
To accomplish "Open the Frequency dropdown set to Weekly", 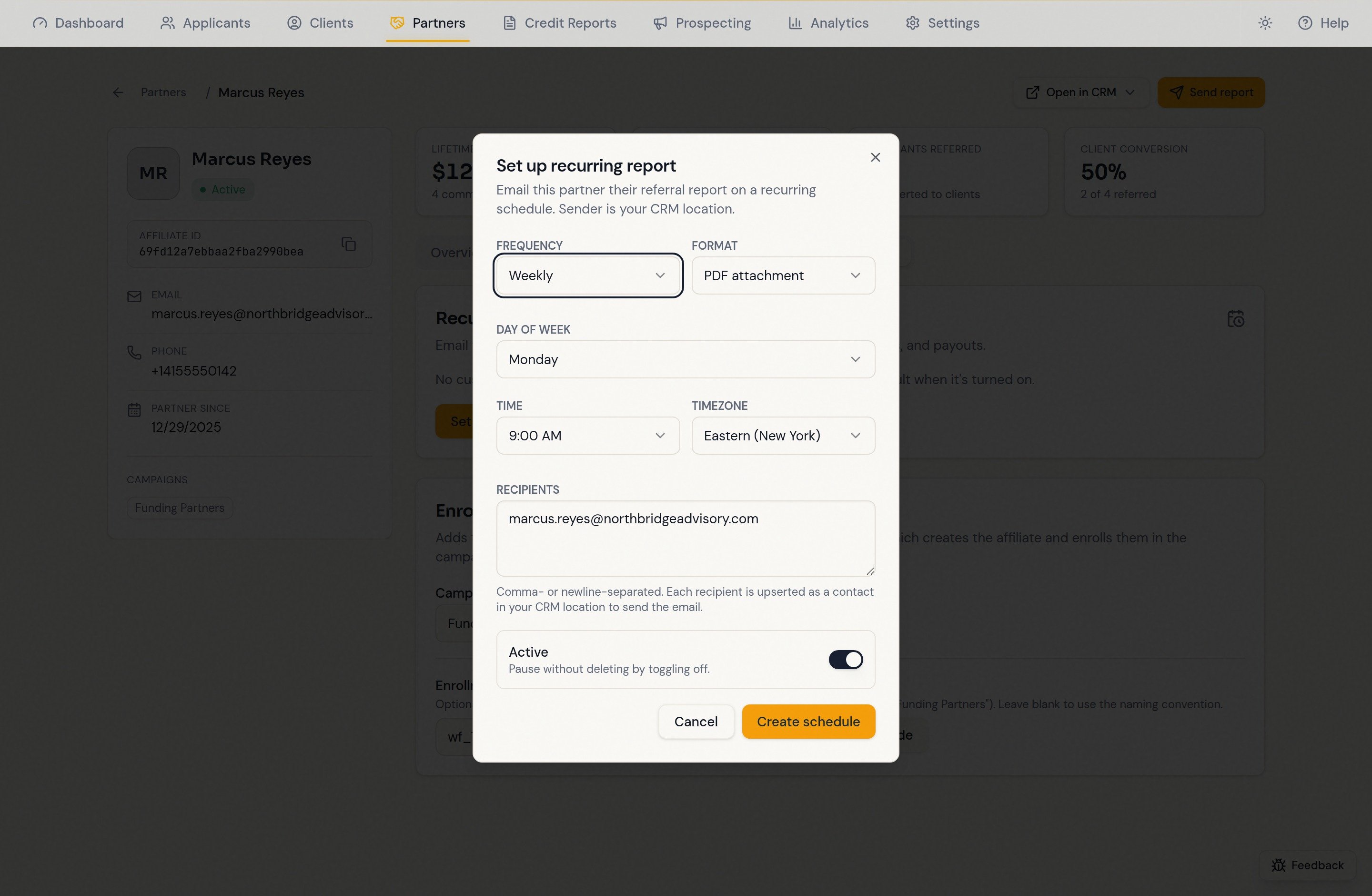I will pyautogui.click(x=588, y=275).
